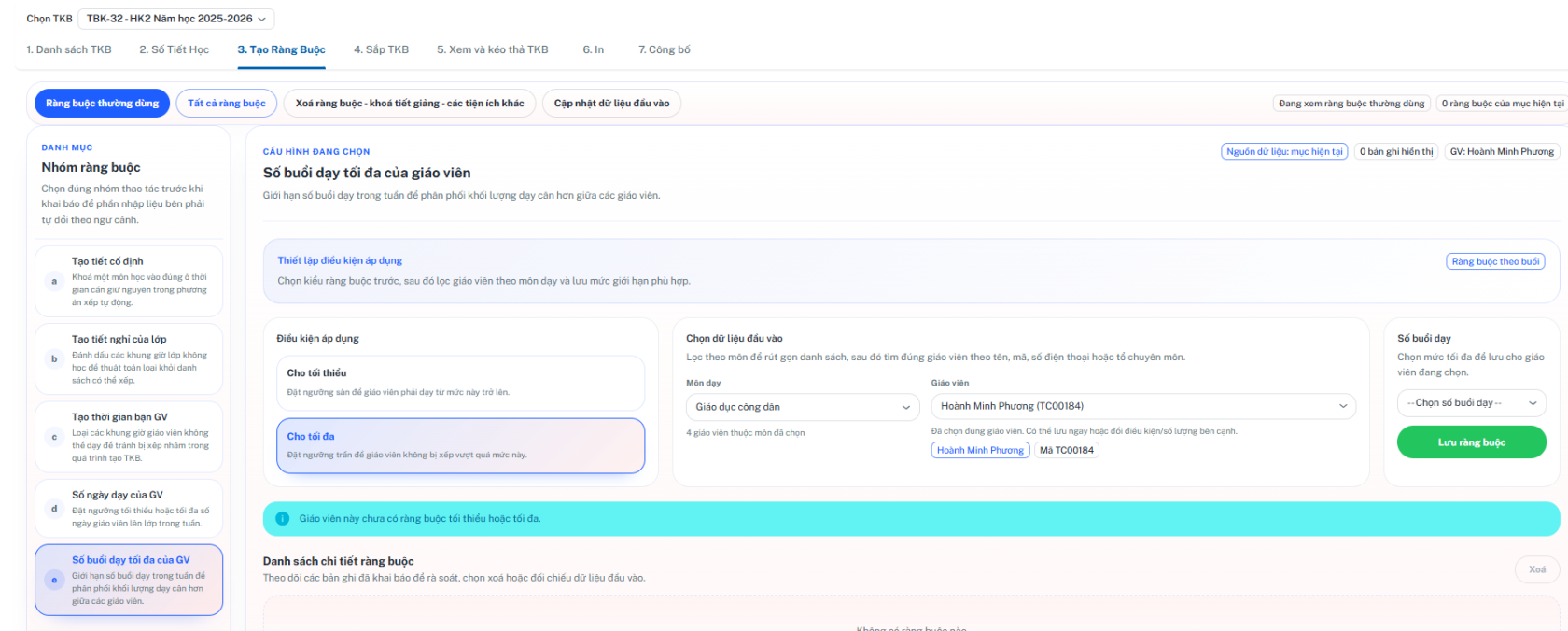Open the Chọn TKB dropdown TBK-32
This screenshot has width=1568, height=631.
(175, 19)
